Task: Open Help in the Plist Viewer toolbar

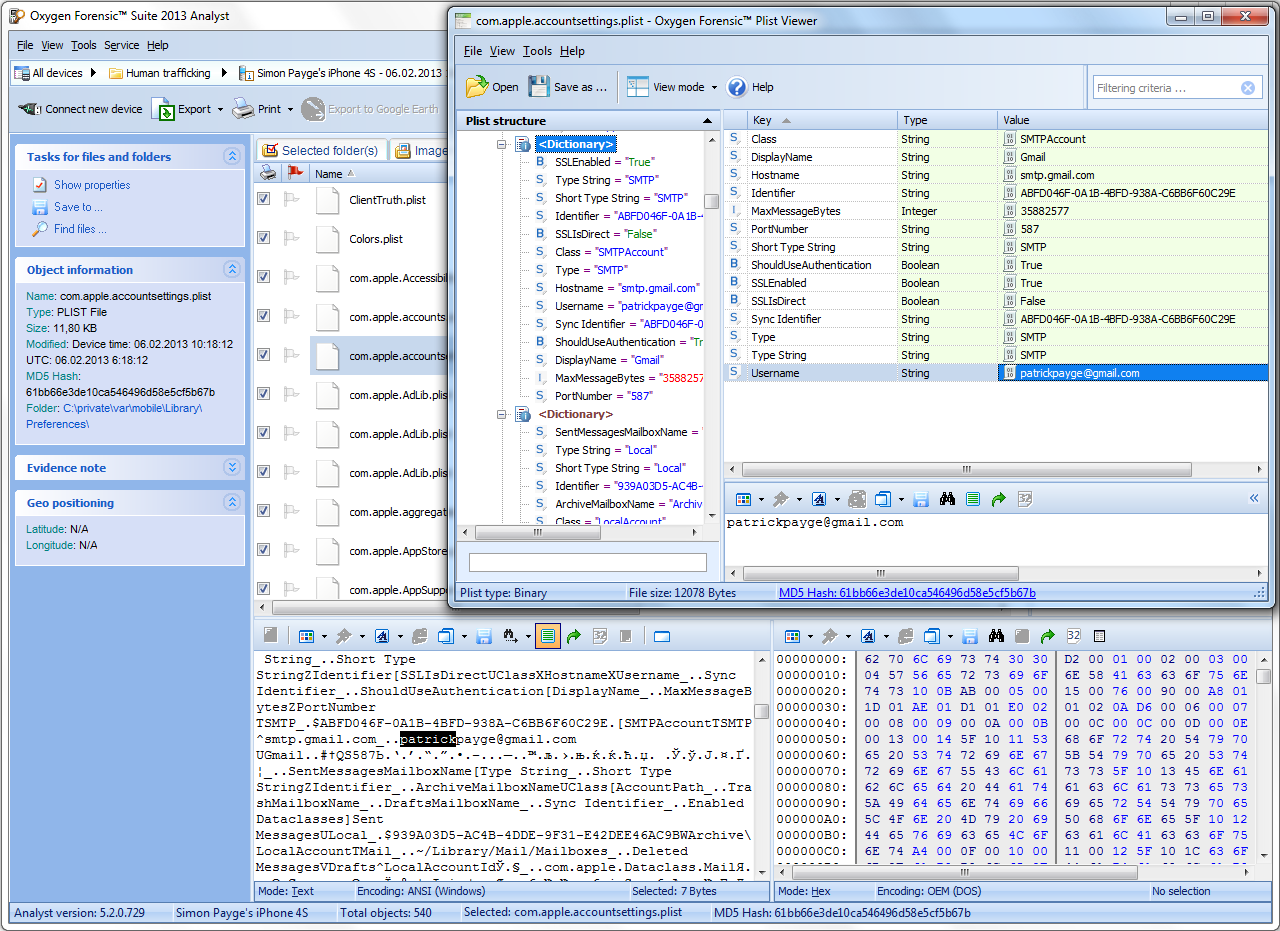Action: coord(751,87)
